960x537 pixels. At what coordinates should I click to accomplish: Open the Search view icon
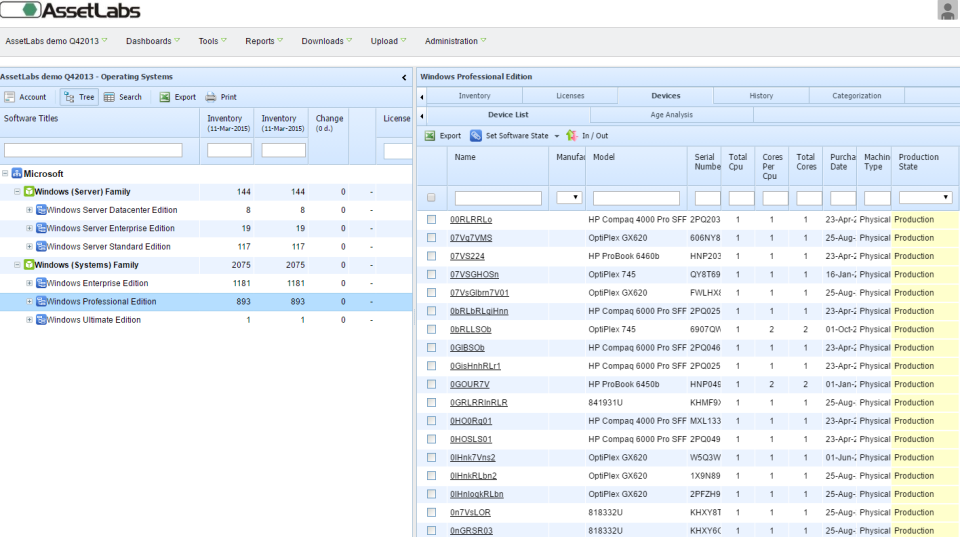tap(110, 97)
